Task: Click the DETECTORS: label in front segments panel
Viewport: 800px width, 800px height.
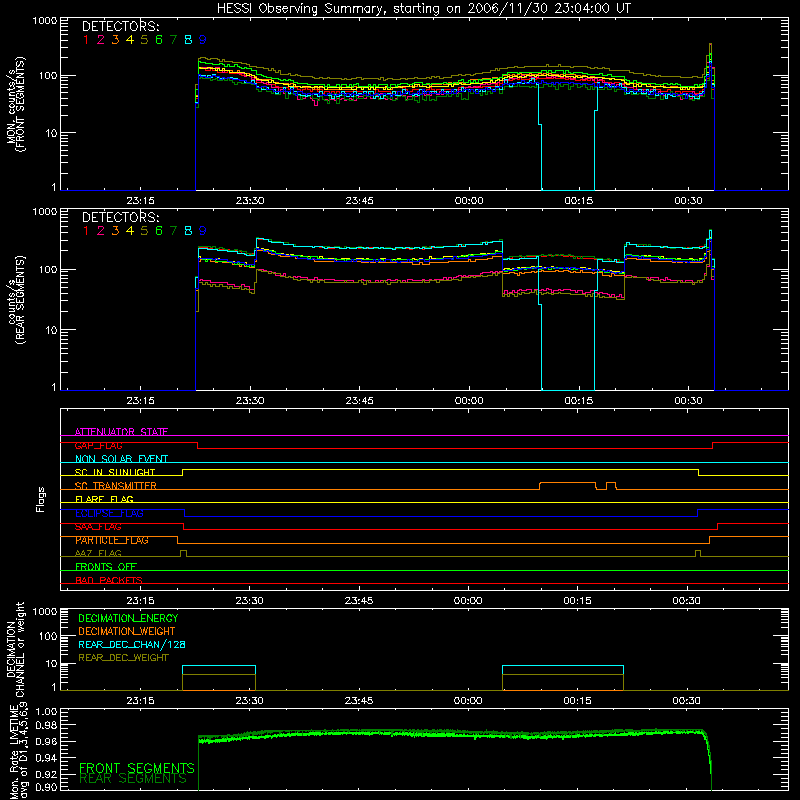Action: click(x=120, y=26)
